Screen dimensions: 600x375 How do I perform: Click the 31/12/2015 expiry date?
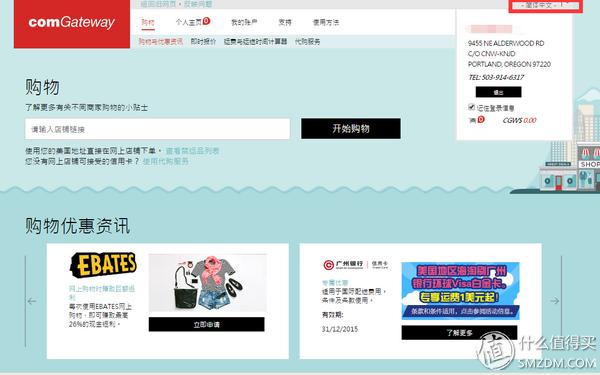coord(340,329)
